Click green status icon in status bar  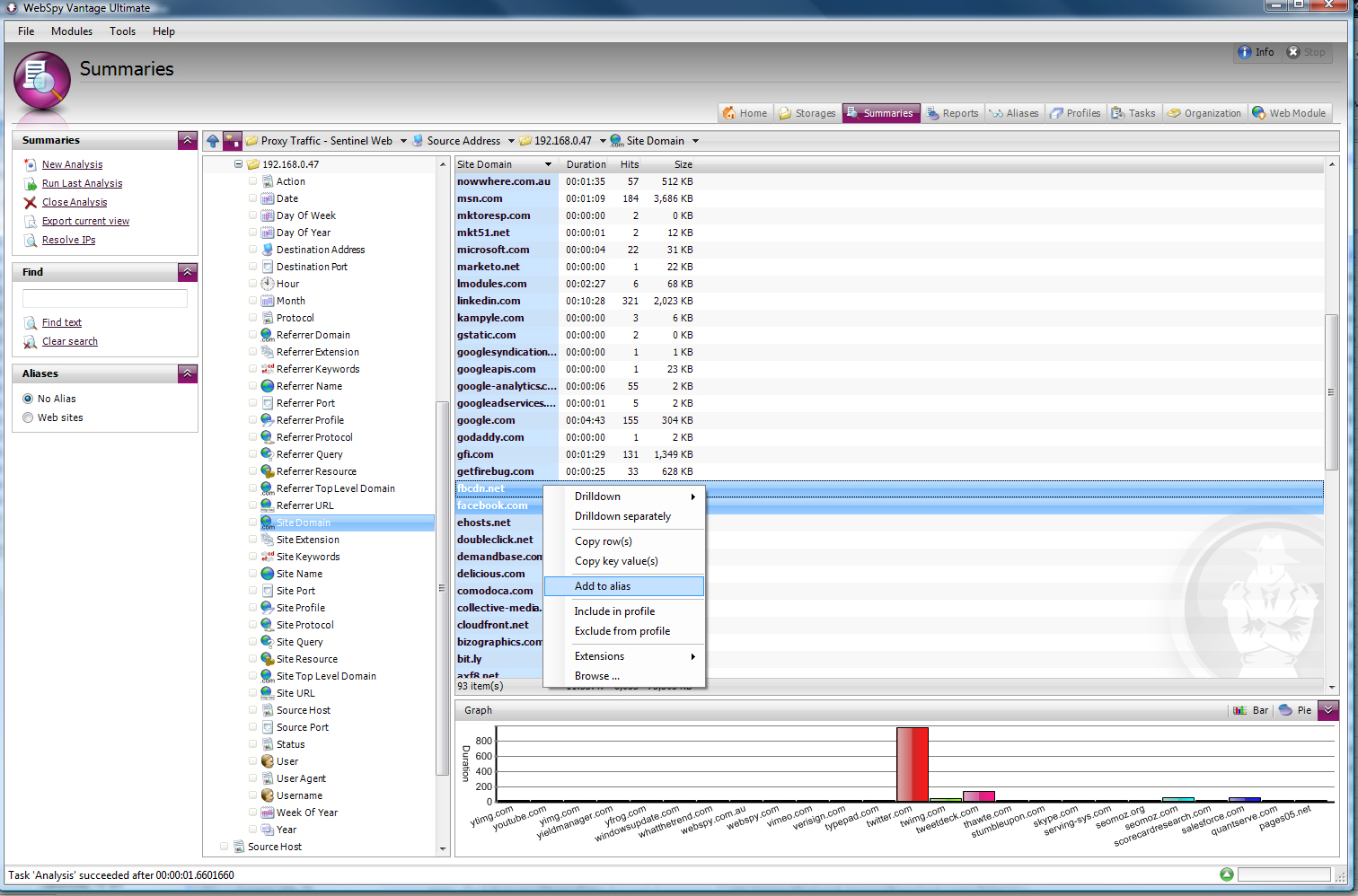tap(1227, 874)
